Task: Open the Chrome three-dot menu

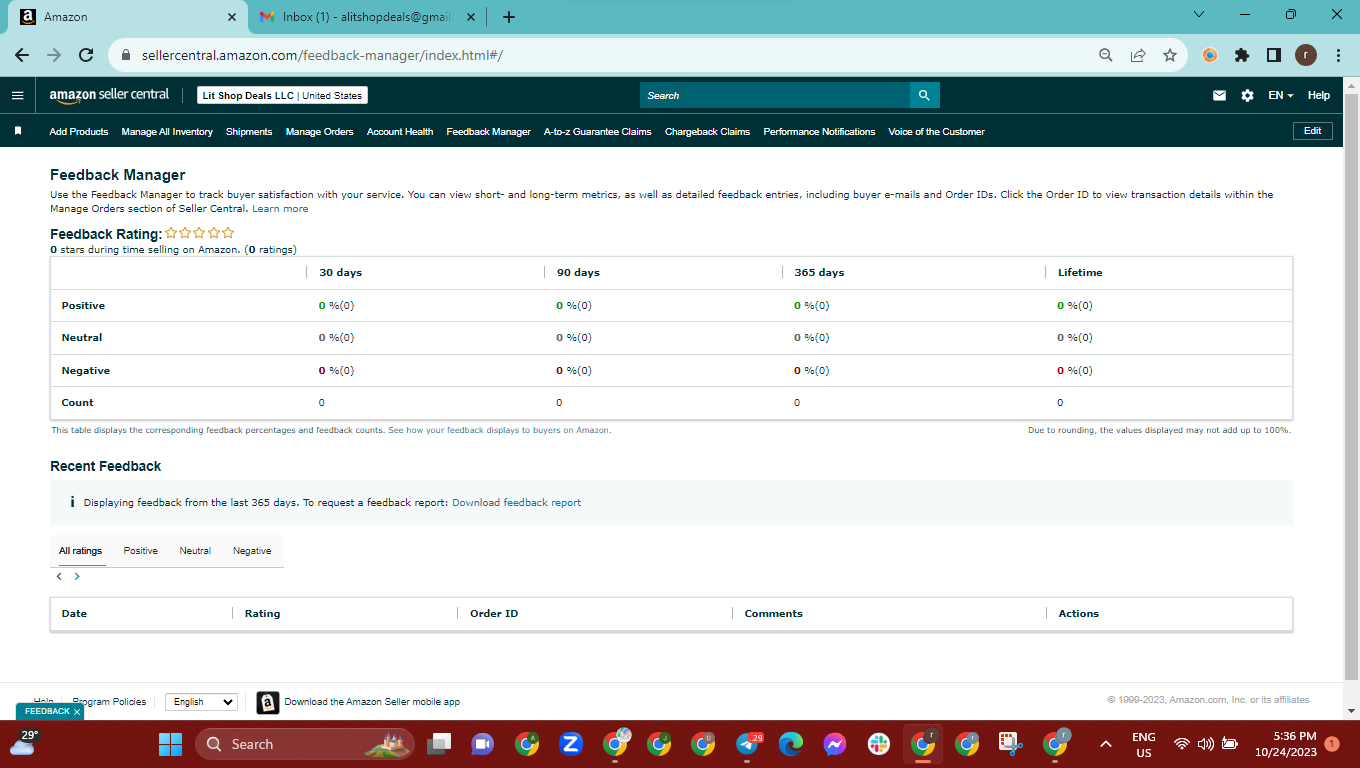Action: pos(1338,55)
